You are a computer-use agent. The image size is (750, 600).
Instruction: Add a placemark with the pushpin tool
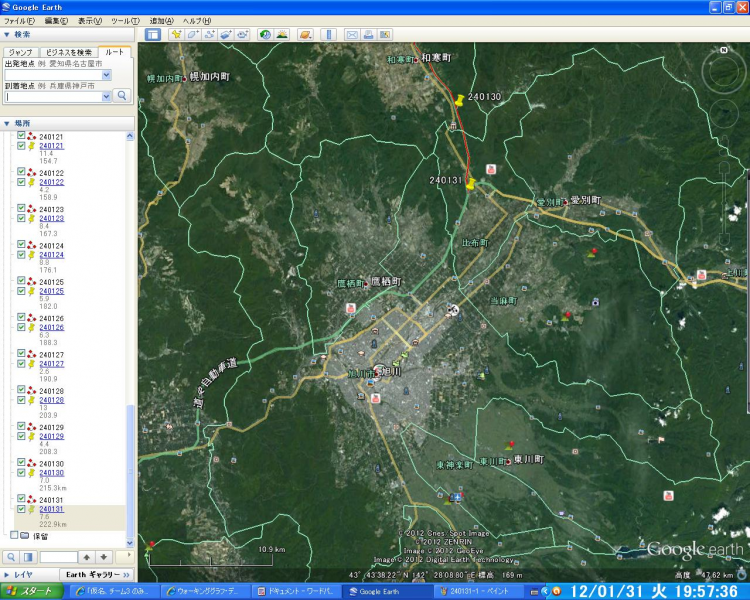click(x=176, y=34)
